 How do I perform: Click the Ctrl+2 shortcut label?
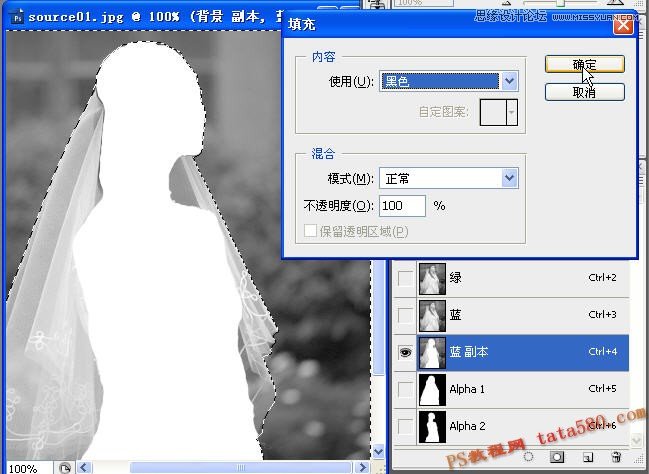point(602,277)
